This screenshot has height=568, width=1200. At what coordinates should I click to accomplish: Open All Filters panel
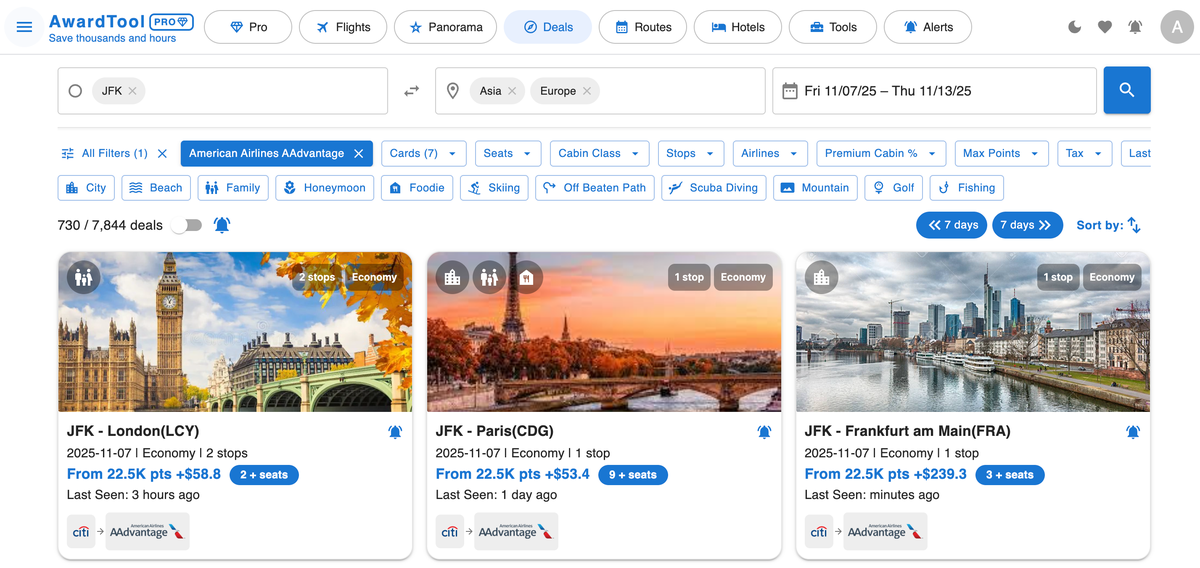click(105, 153)
